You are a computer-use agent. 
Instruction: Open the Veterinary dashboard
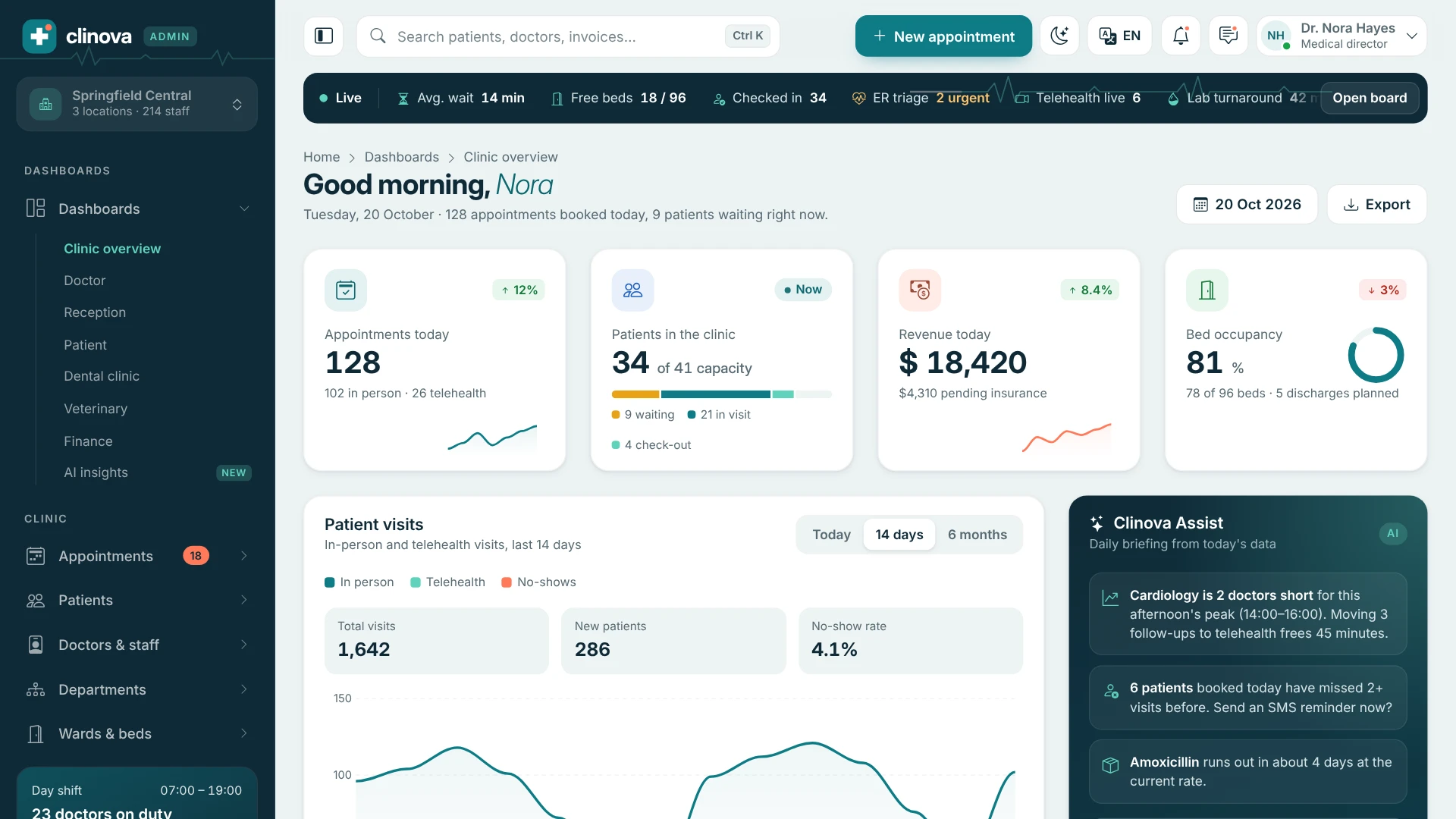click(x=96, y=409)
